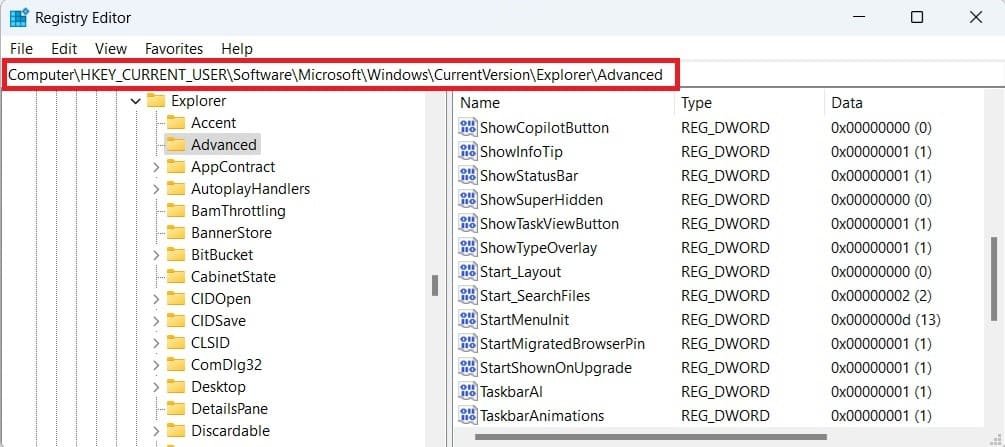Click ShowCopilotButton data value 0x00000000 (0)
This screenshot has width=1005, height=447.
[881, 128]
